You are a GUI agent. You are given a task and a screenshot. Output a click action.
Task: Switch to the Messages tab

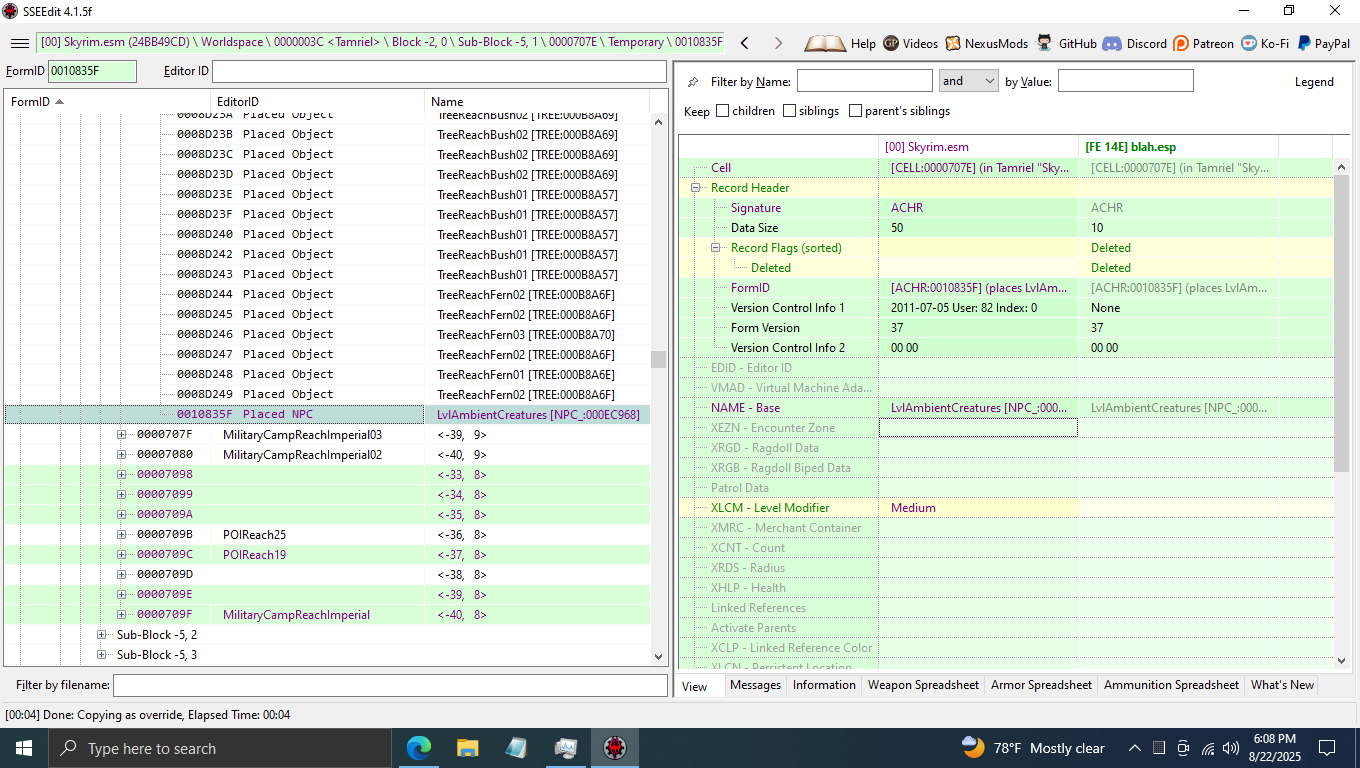point(755,685)
